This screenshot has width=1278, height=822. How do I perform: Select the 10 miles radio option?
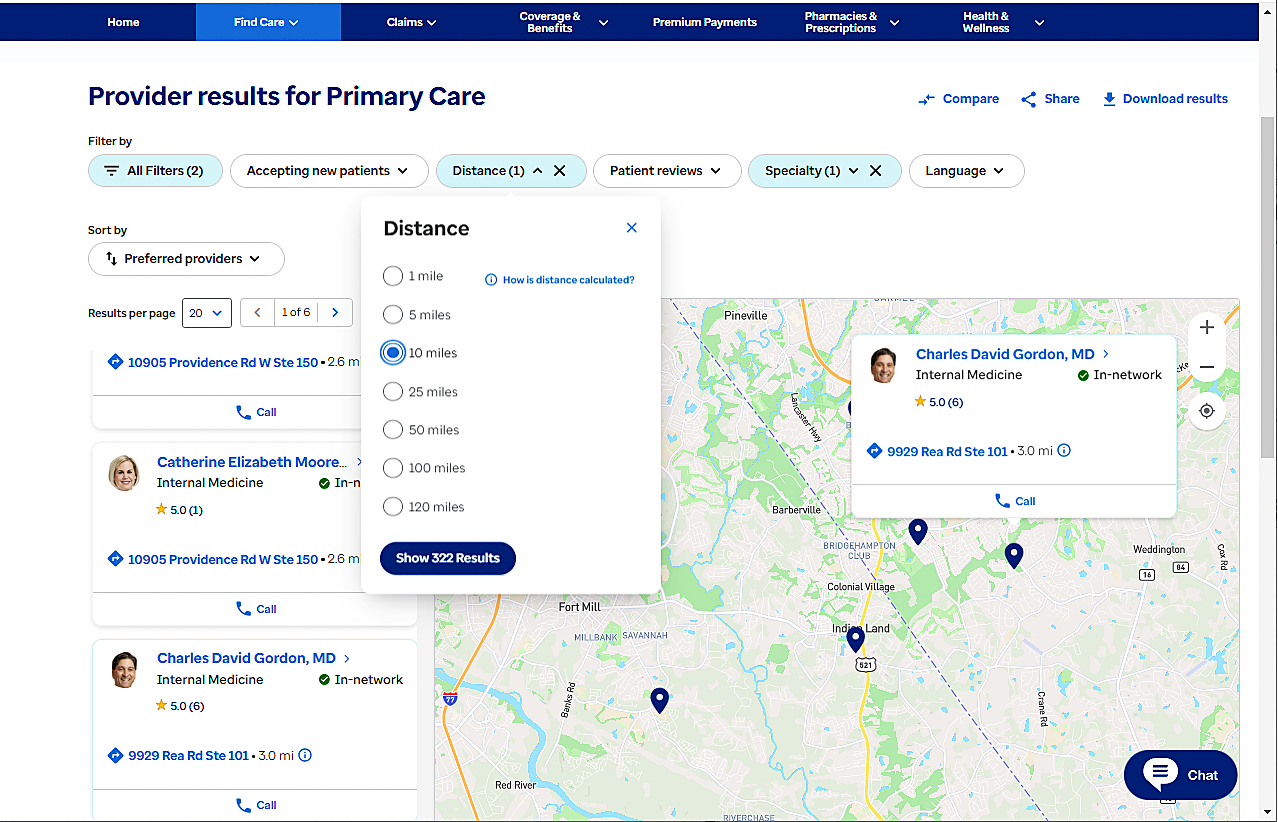(x=393, y=353)
